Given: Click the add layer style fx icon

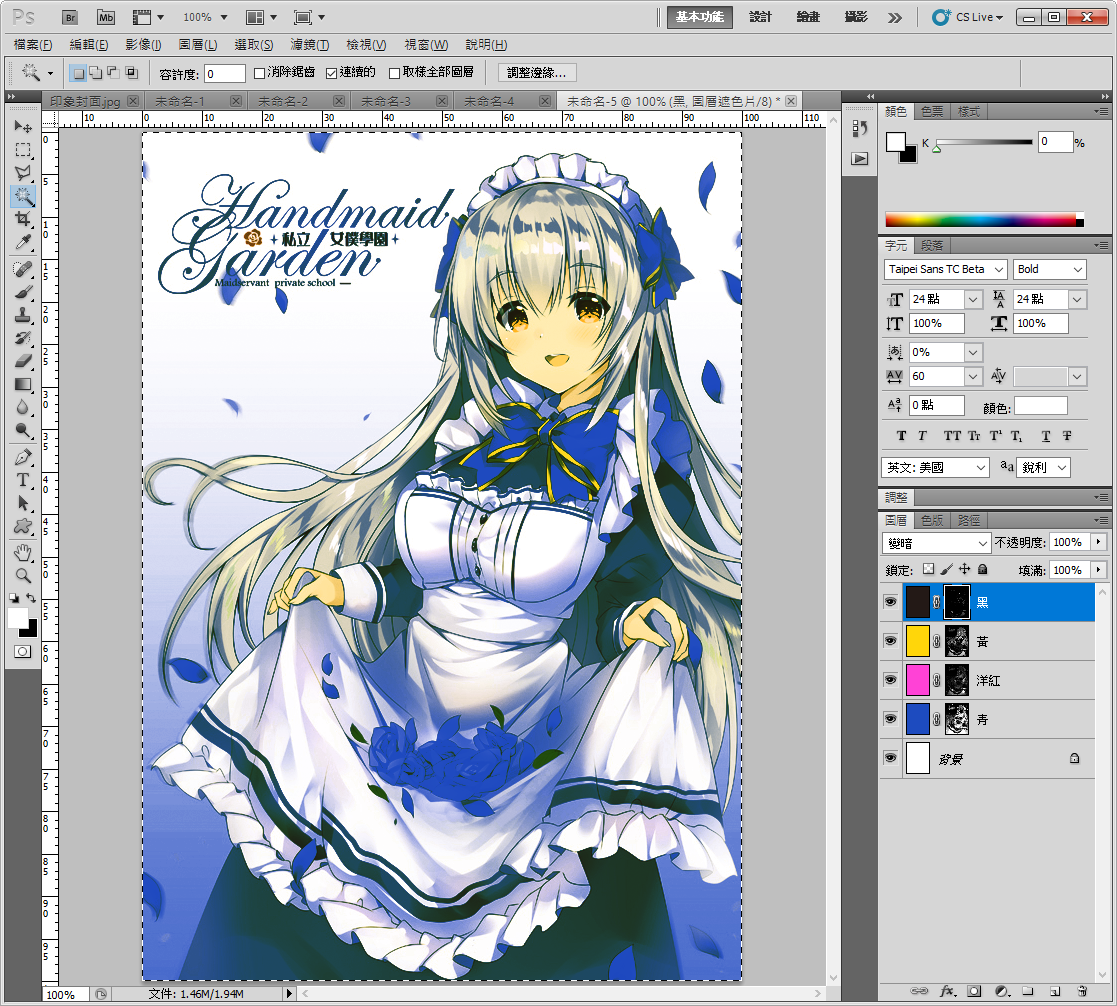Looking at the screenshot, I should (x=947, y=990).
